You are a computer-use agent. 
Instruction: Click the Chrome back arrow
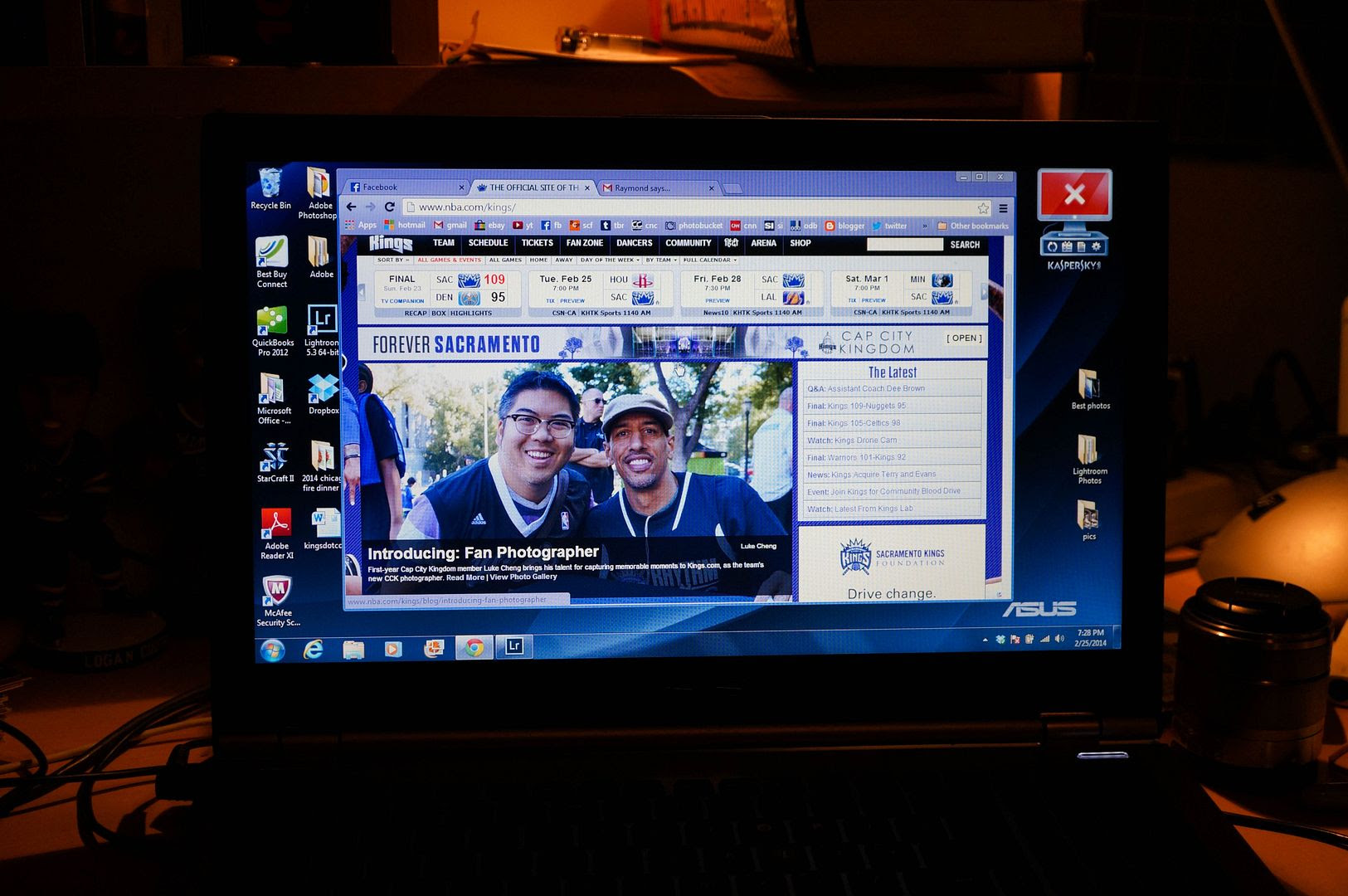pyautogui.click(x=351, y=207)
